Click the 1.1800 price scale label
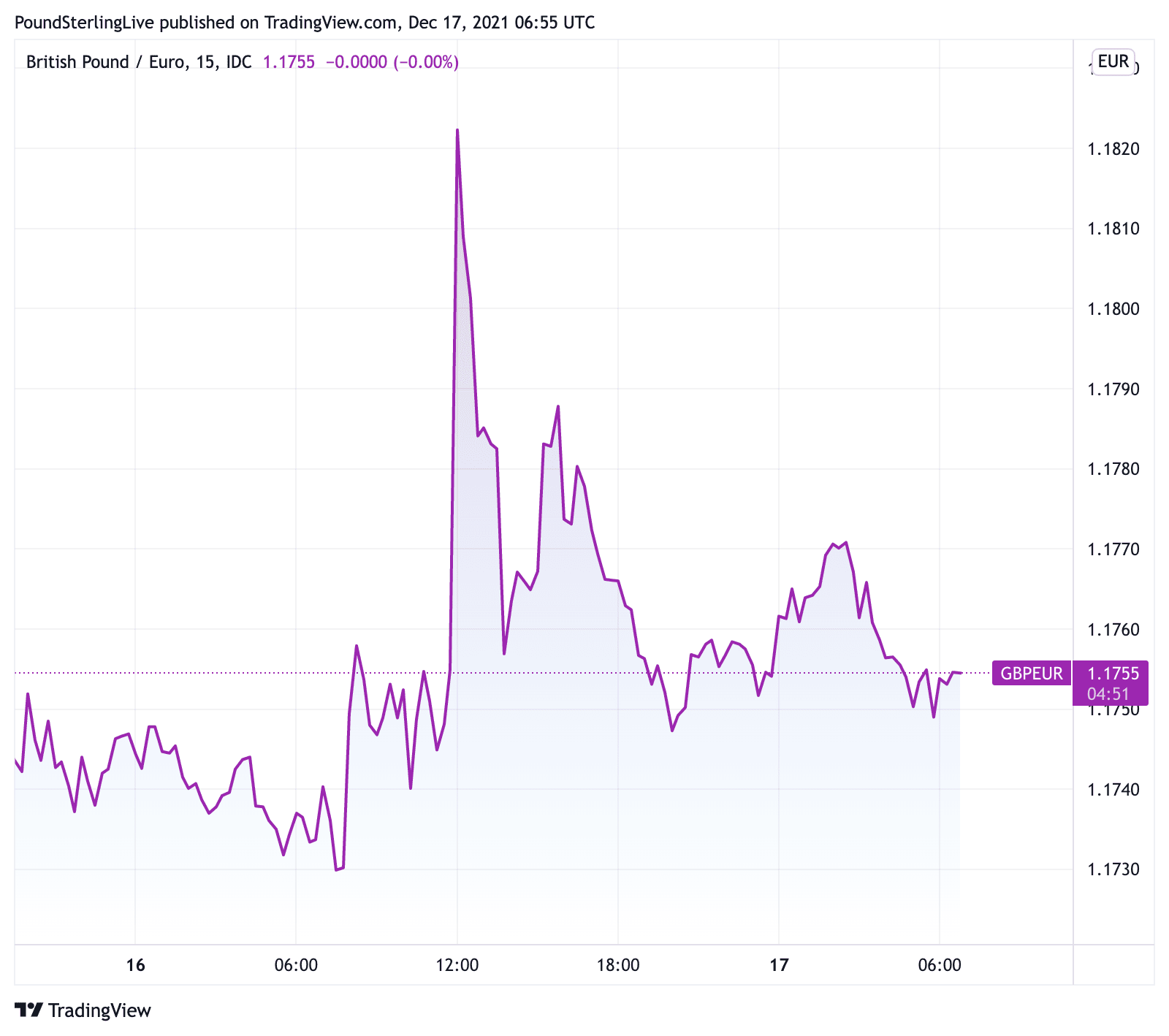Image resolution: width=1169 pixels, height=1036 pixels. coord(1113,309)
